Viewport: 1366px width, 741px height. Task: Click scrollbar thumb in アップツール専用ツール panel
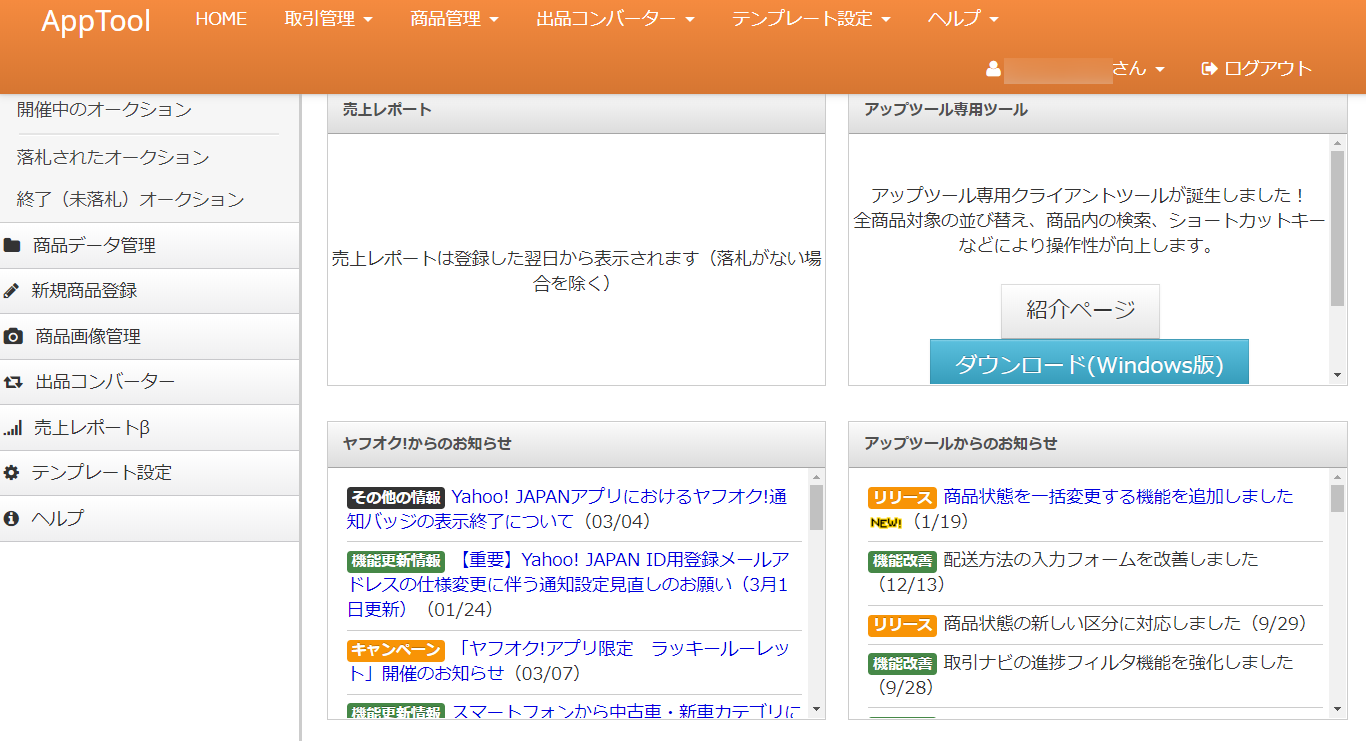(1338, 228)
